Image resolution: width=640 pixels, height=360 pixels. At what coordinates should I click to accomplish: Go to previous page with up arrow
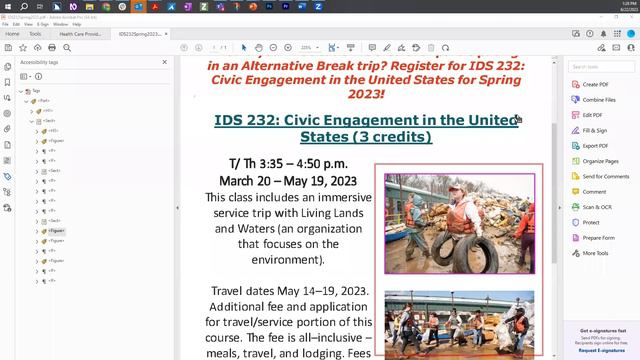184,48
